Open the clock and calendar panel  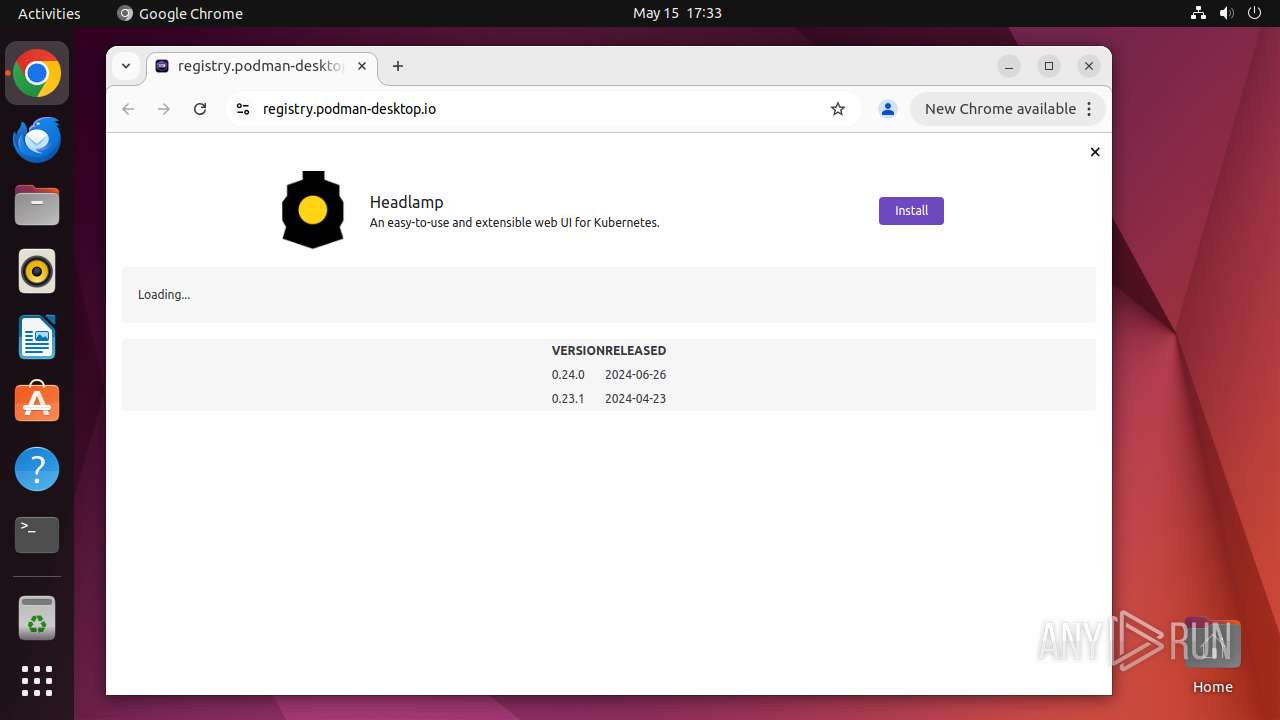coord(677,13)
